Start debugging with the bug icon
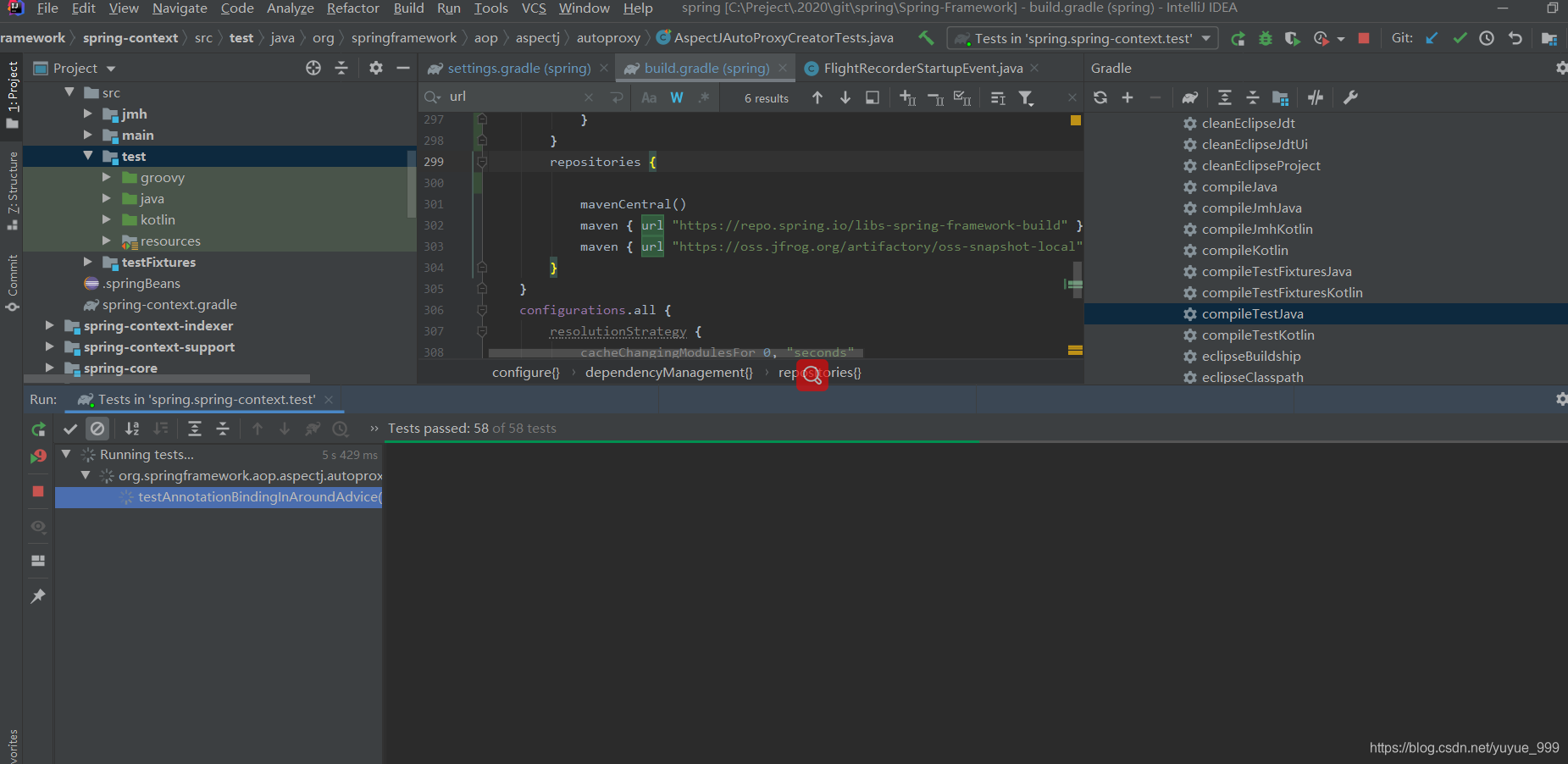The image size is (1568, 764). click(1266, 38)
